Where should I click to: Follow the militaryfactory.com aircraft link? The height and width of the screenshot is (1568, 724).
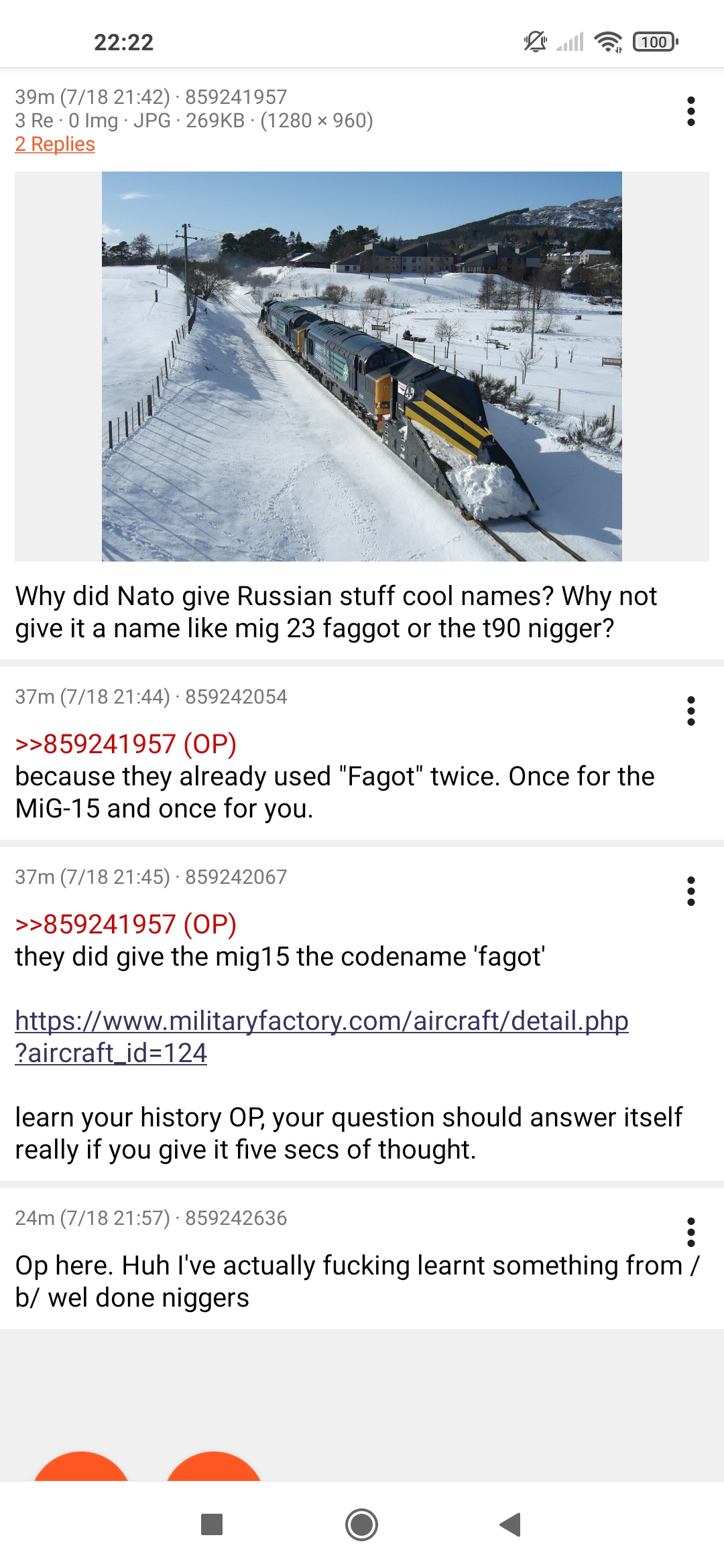pyautogui.click(x=322, y=1037)
